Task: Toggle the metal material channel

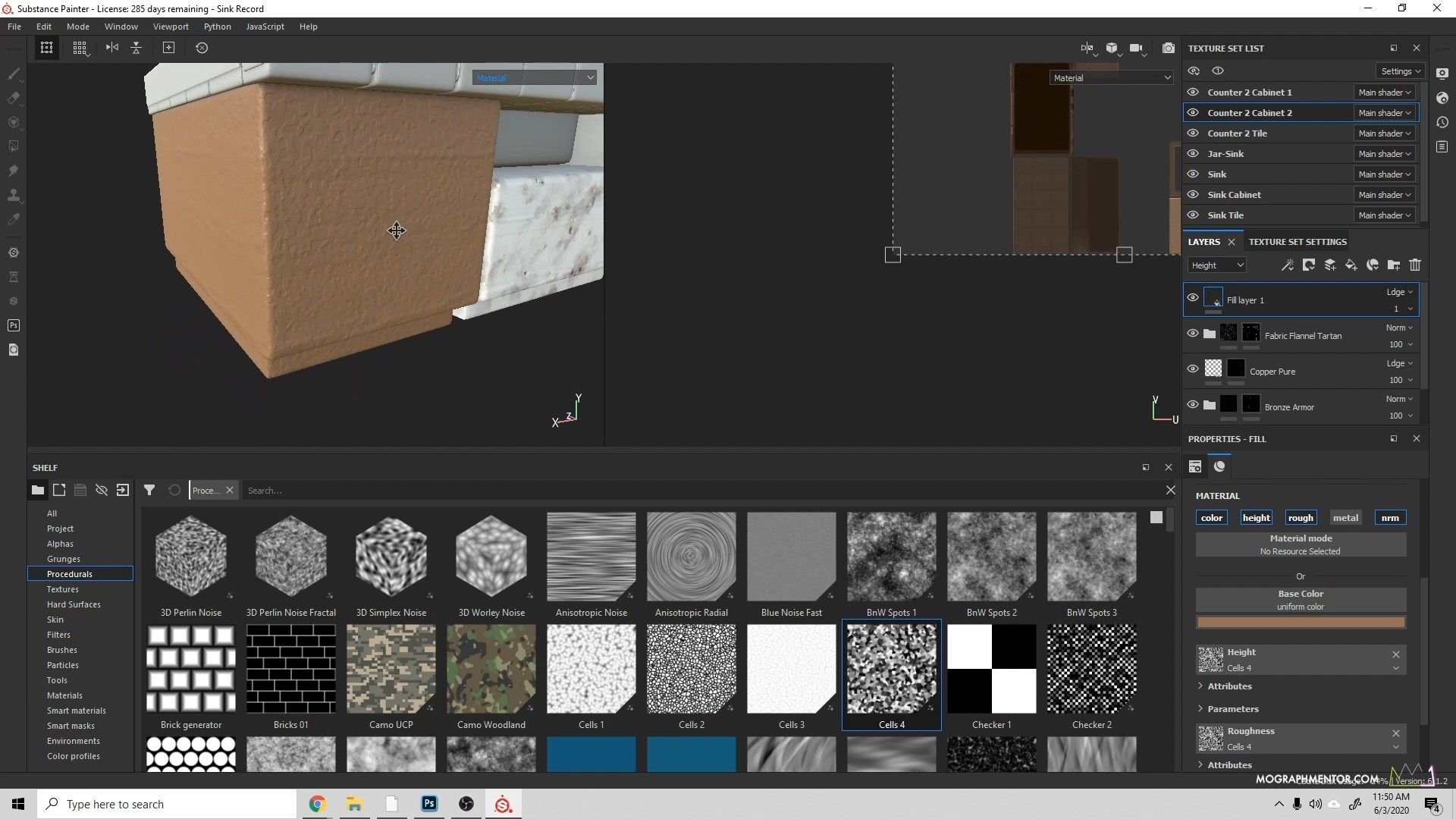Action: click(x=1345, y=517)
